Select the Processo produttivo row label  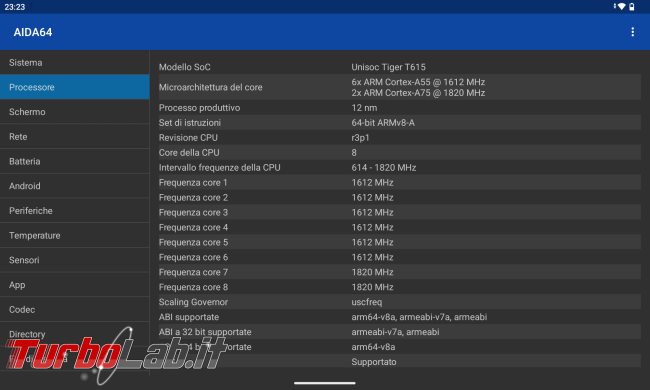click(x=199, y=108)
